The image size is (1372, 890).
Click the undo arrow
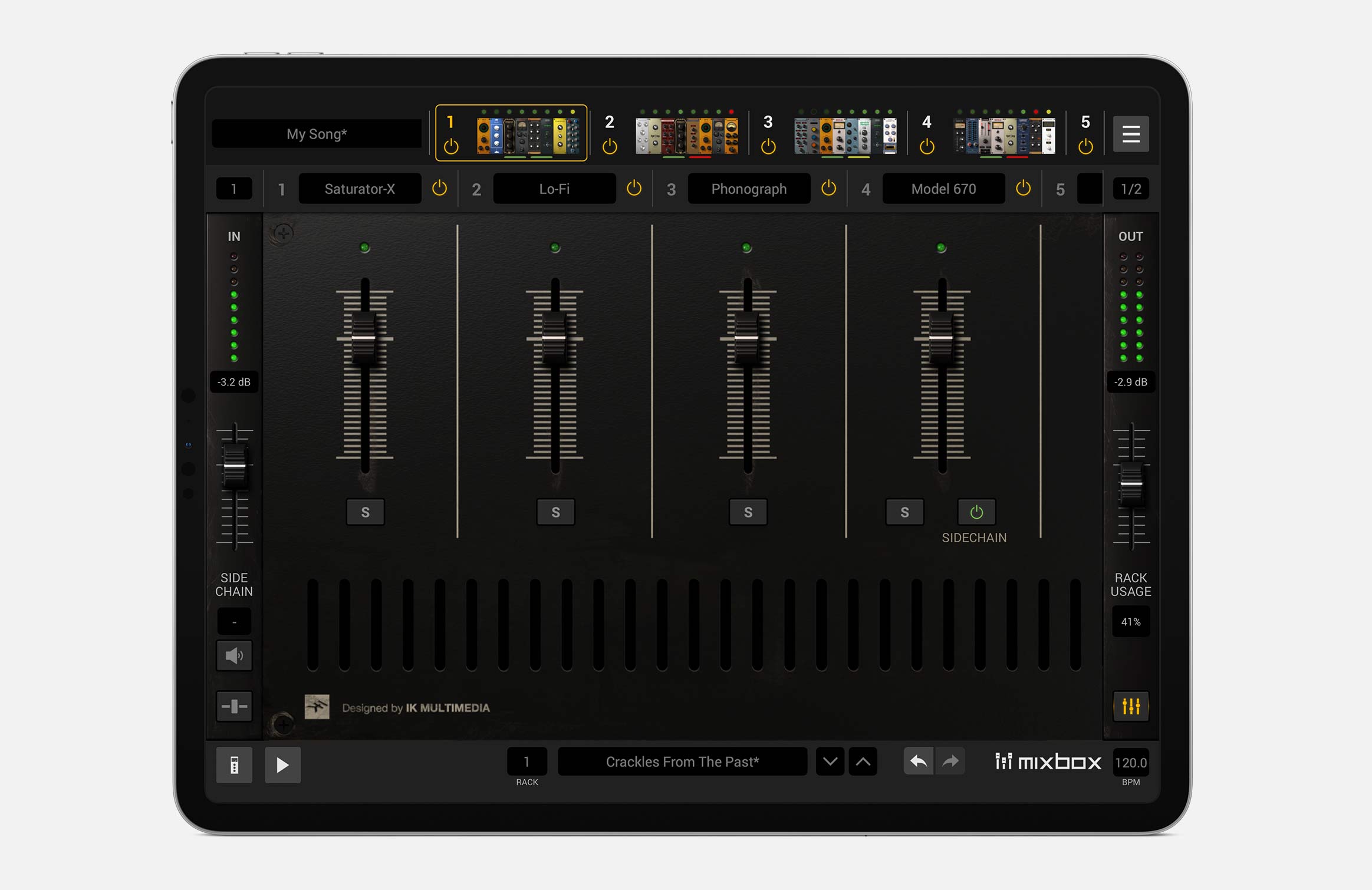click(x=918, y=762)
